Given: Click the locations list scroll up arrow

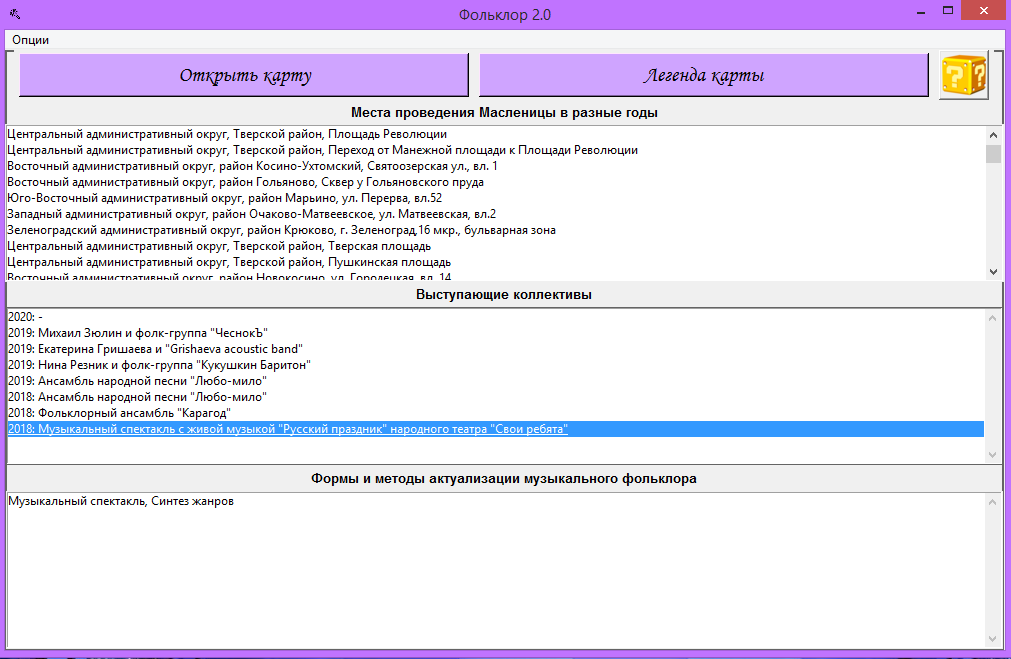Looking at the screenshot, I should 993,135.
